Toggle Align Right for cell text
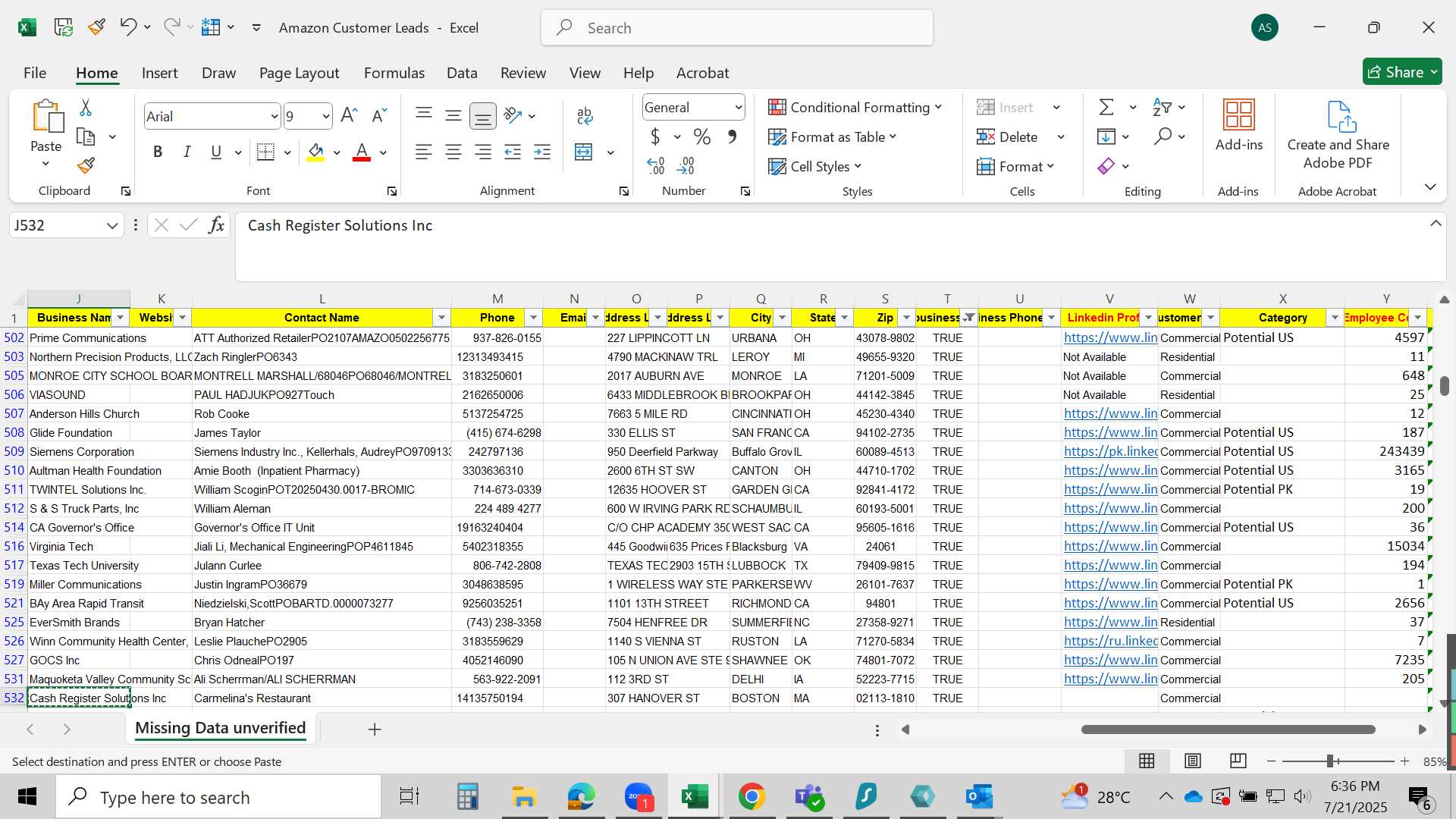 [x=482, y=152]
